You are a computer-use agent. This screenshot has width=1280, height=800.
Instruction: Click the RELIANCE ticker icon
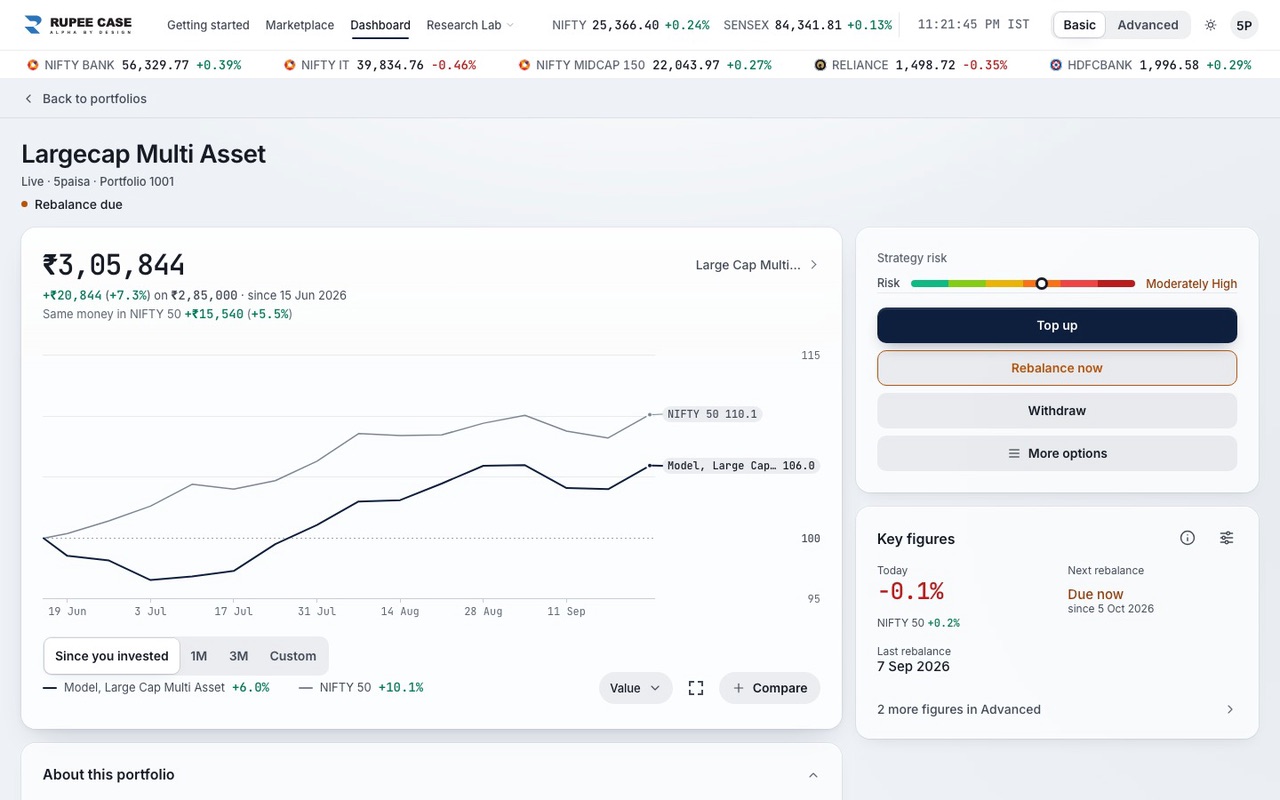click(x=820, y=65)
